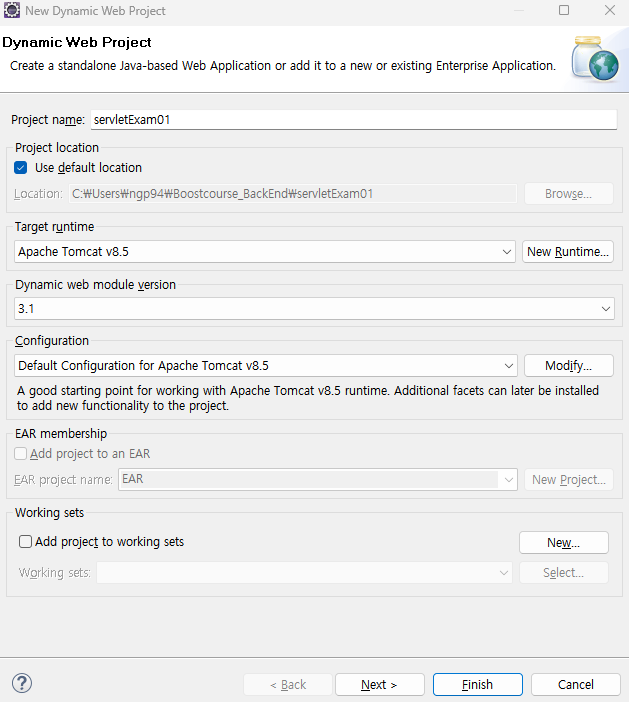629x702 pixels.
Task: Click the New Runtime... button
Action: coord(568,252)
